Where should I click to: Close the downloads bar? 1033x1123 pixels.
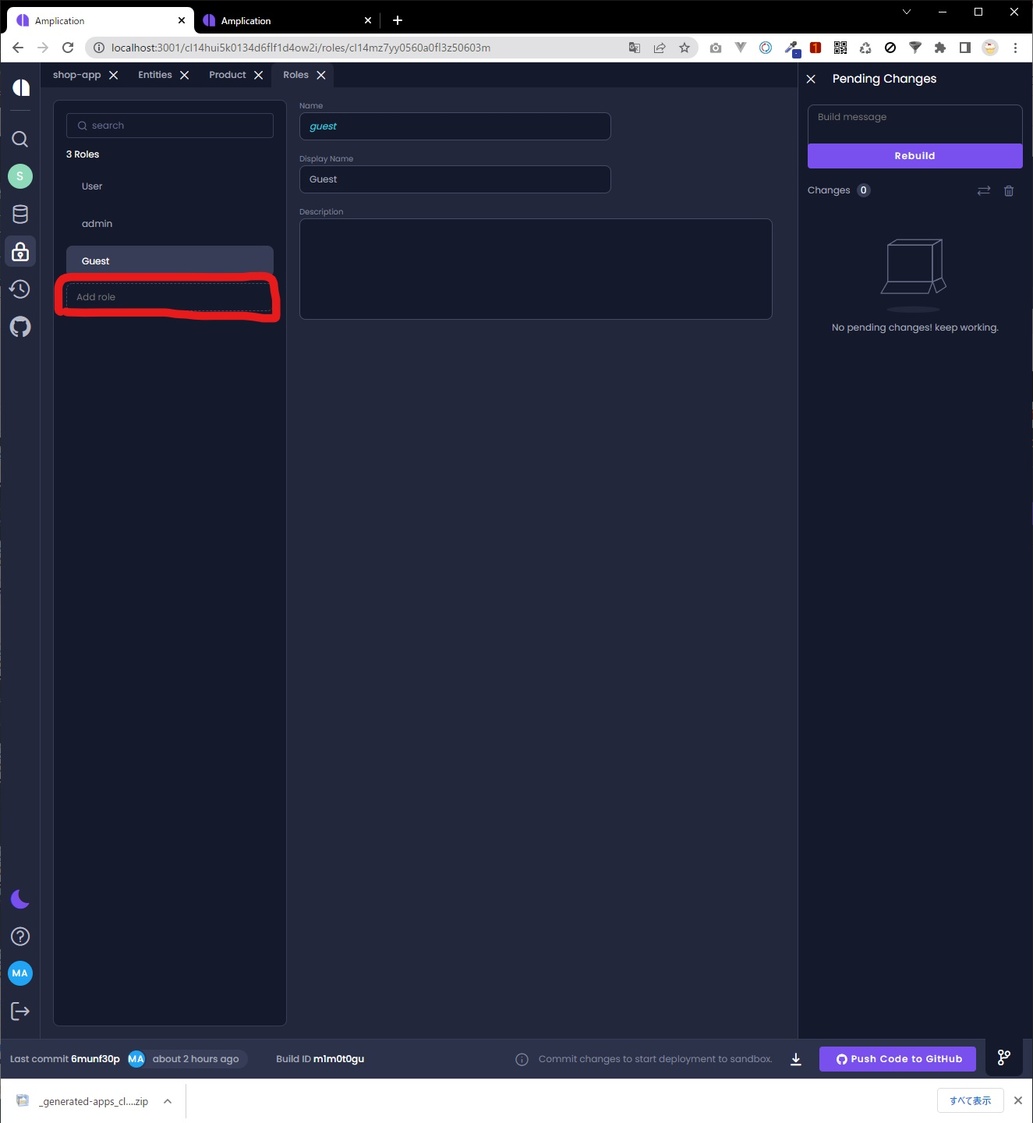(1018, 1101)
